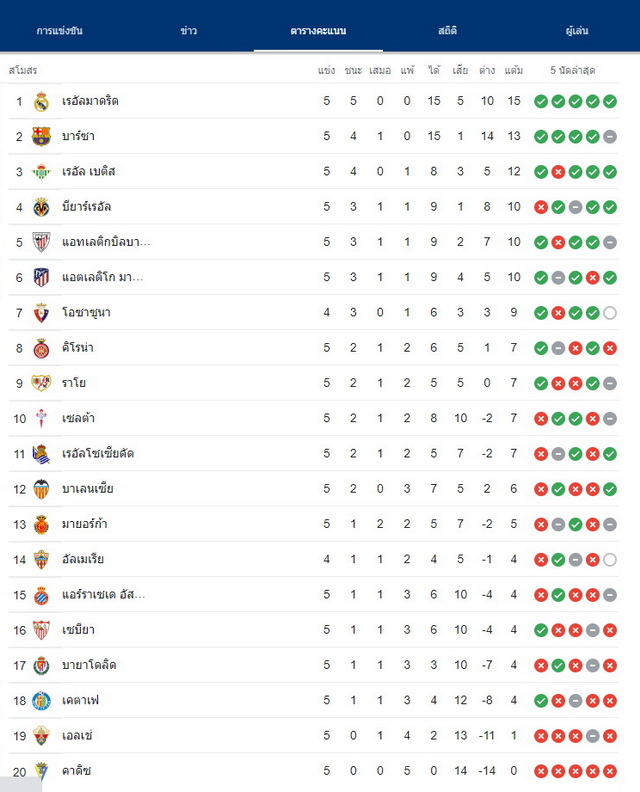This screenshot has height=792, width=640.
Task: Open the เรอัลโซเซียดัด team link
Action: pyautogui.click(x=98, y=454)
